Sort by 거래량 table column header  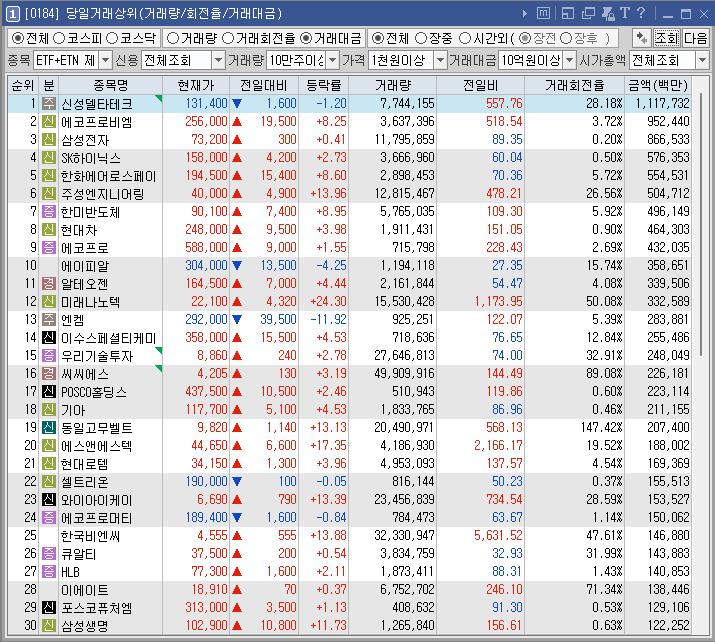tap(393, 85)
